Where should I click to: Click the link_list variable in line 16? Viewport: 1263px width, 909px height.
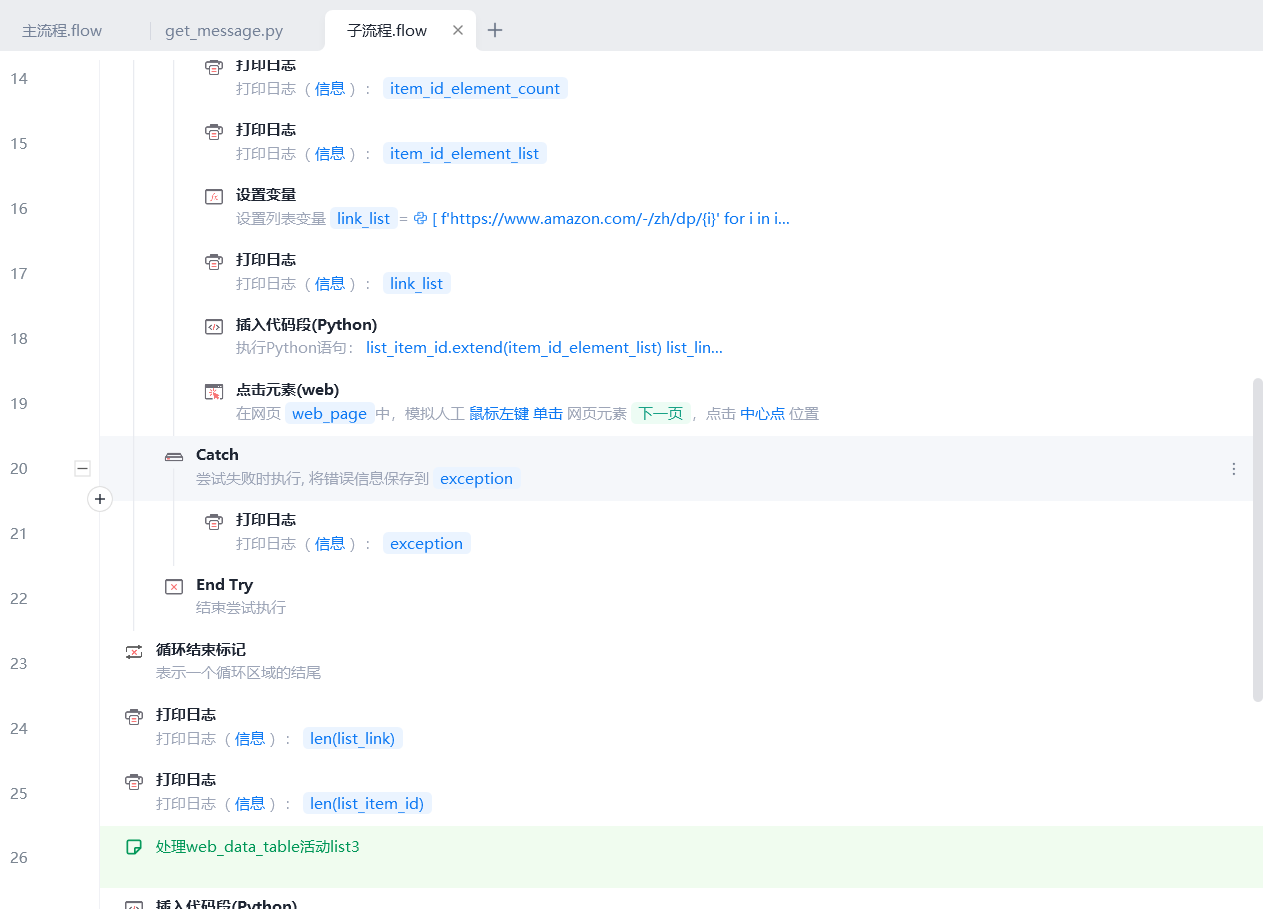tap(363, 219)
